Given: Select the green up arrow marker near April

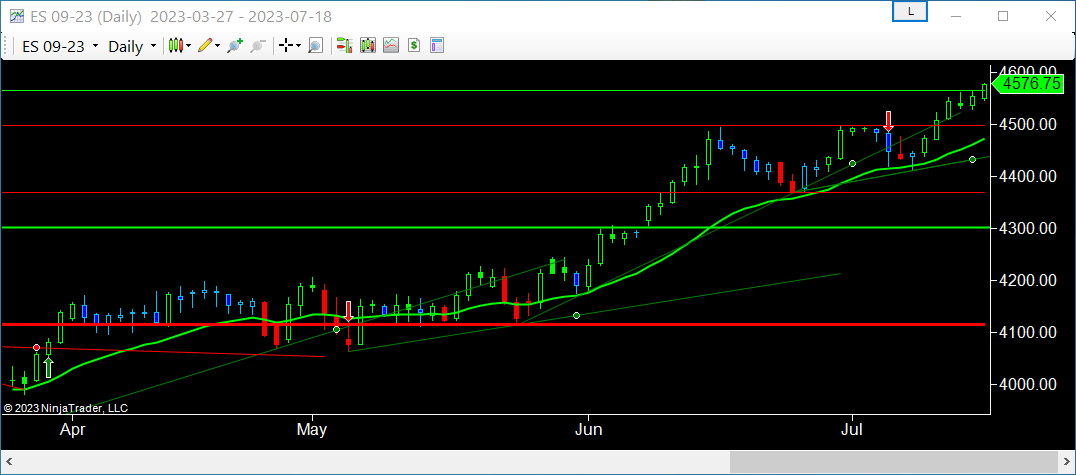Looking at the screenshot, I should [x=48, y=367].
